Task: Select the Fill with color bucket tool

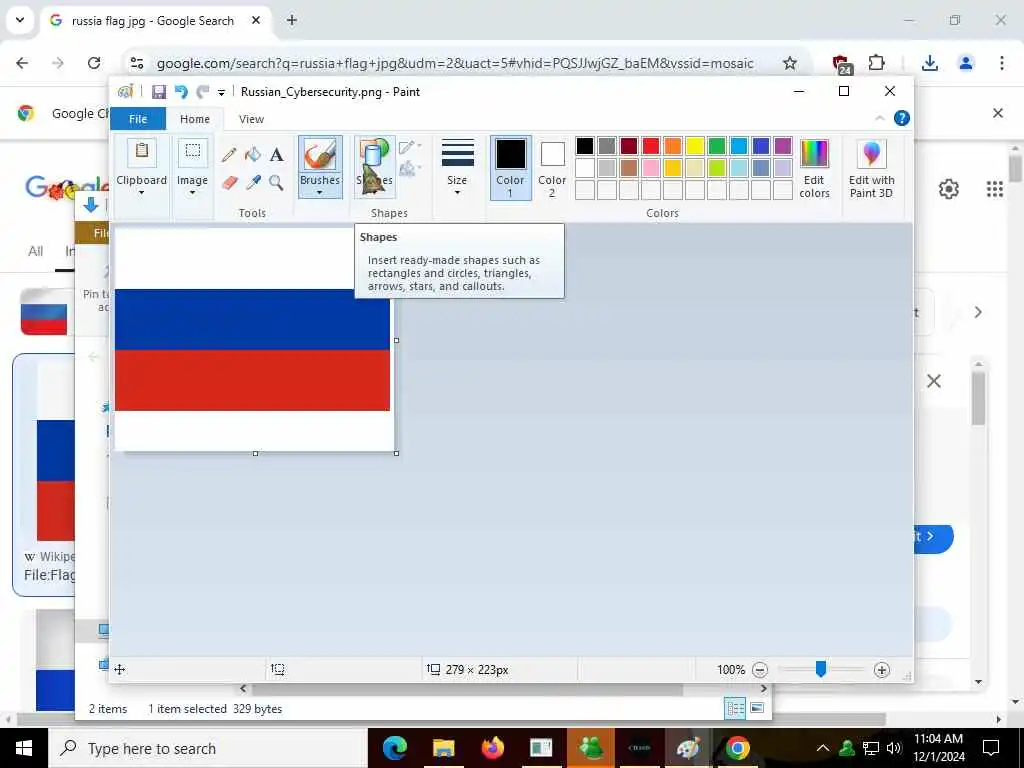Action: [x=253, y=155]
